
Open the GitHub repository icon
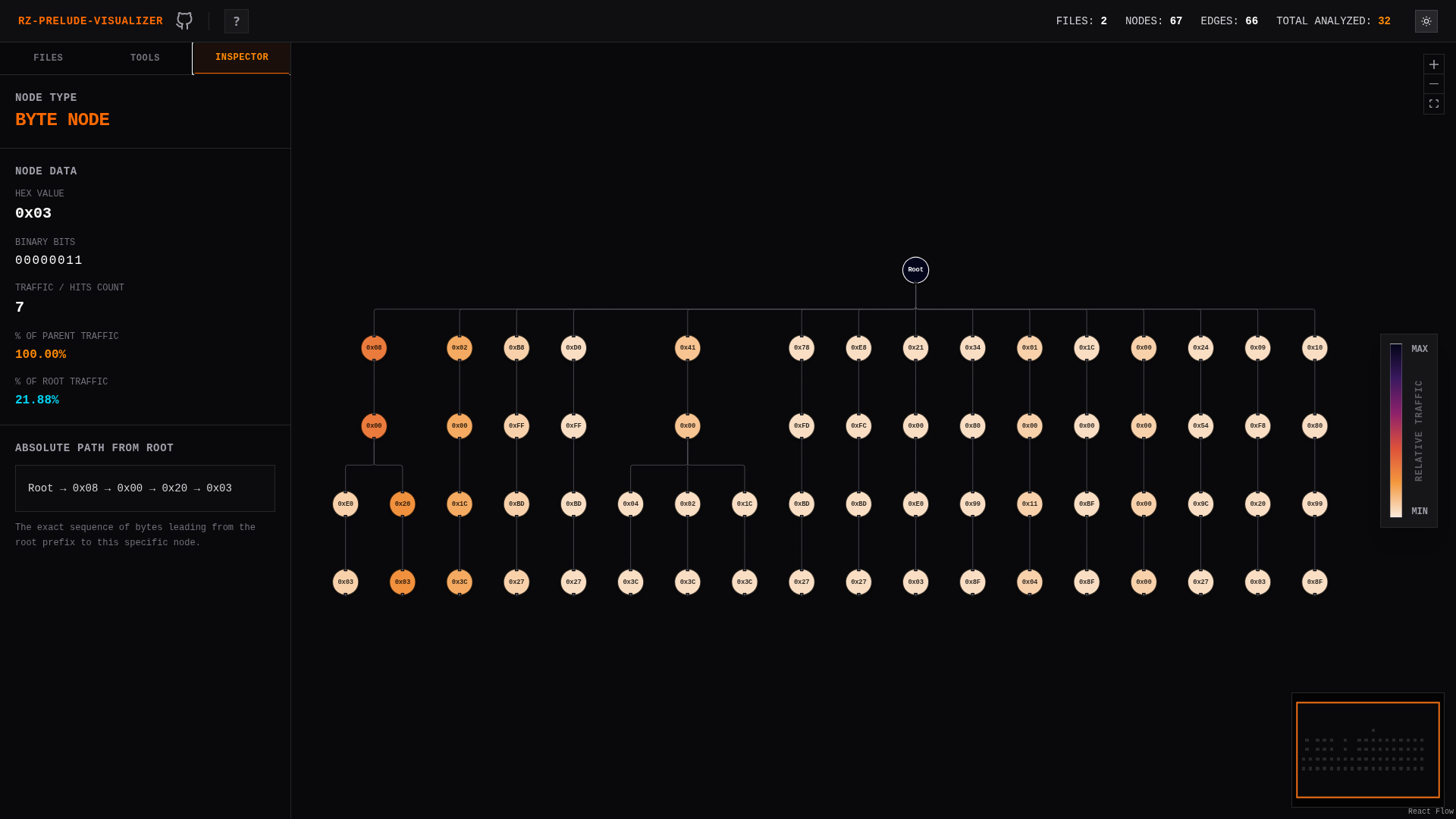pyautogui.click(x=184, y=21)
